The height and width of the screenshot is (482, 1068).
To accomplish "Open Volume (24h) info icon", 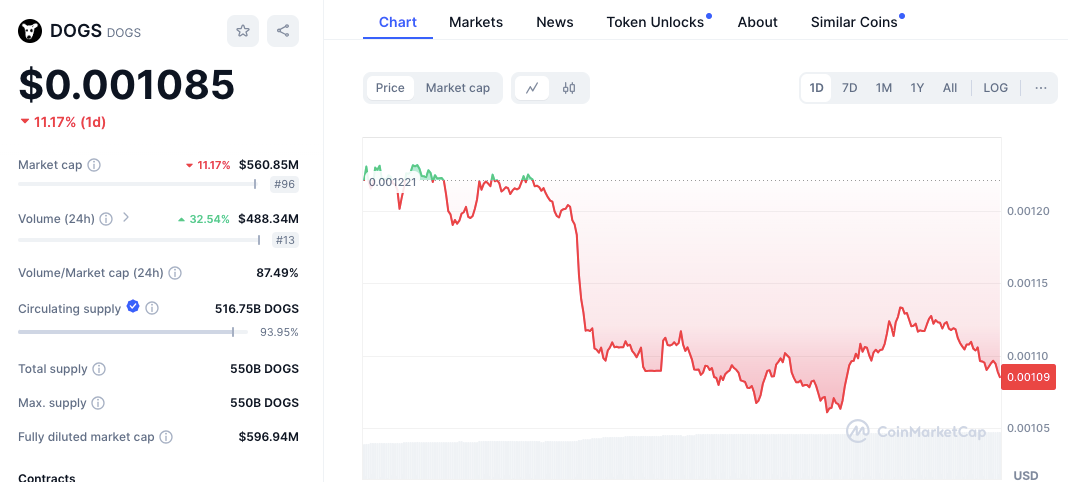I will 106,219.
